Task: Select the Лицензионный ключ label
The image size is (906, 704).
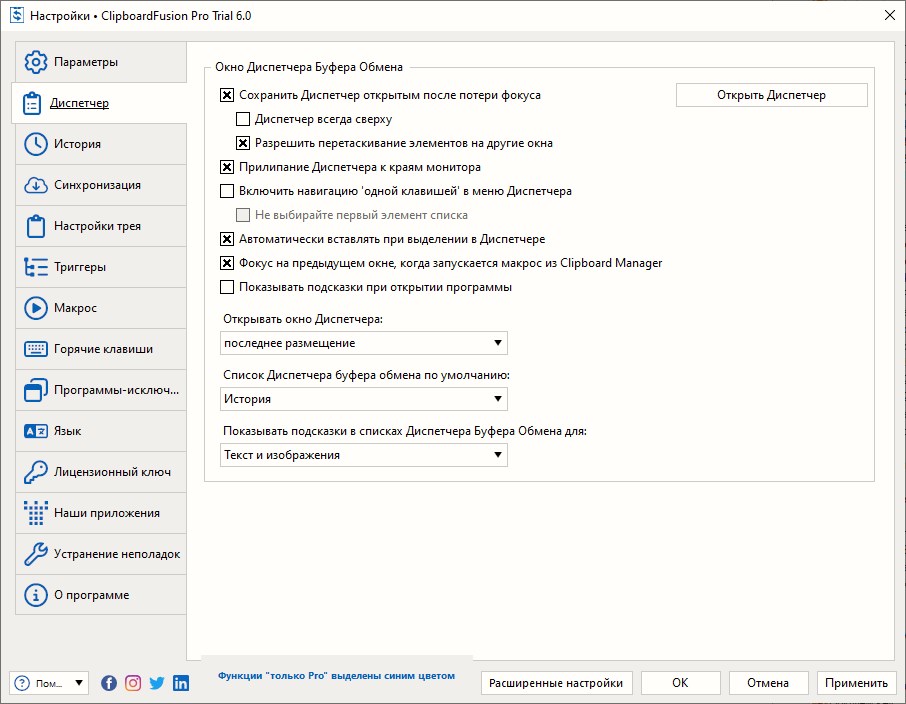Action: (112, 472)
